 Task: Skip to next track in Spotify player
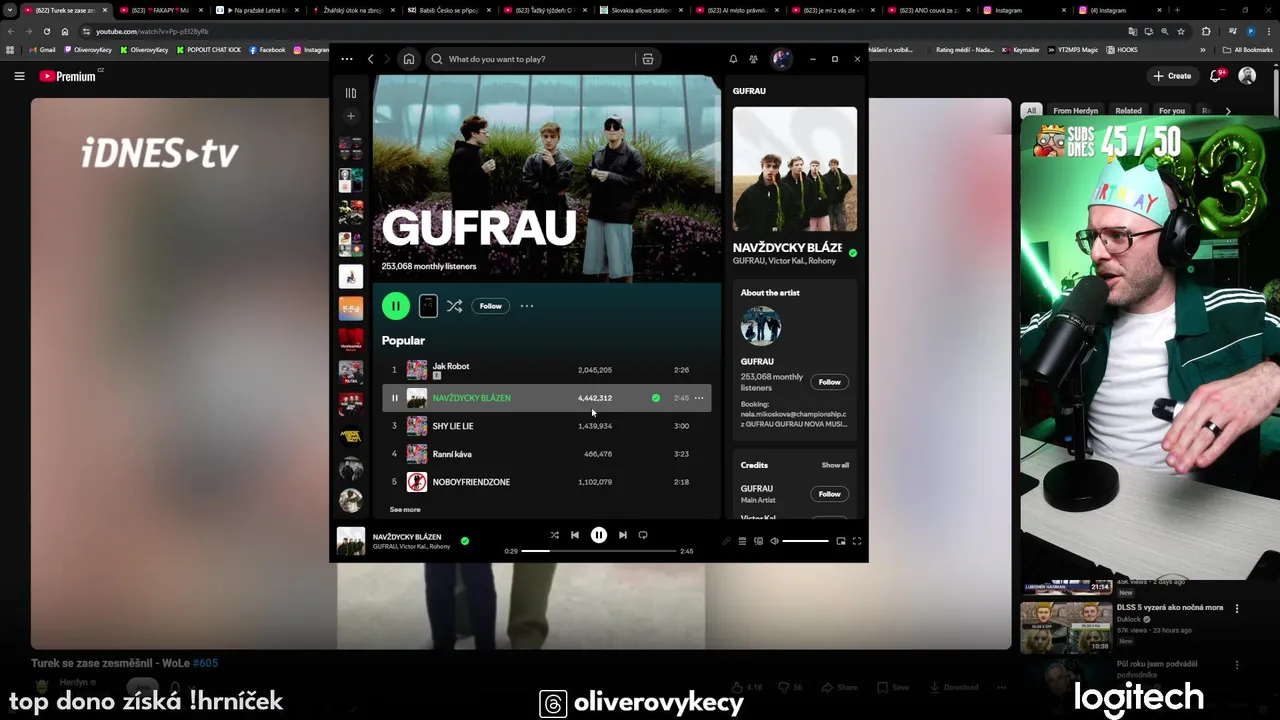tap(622, 535)
